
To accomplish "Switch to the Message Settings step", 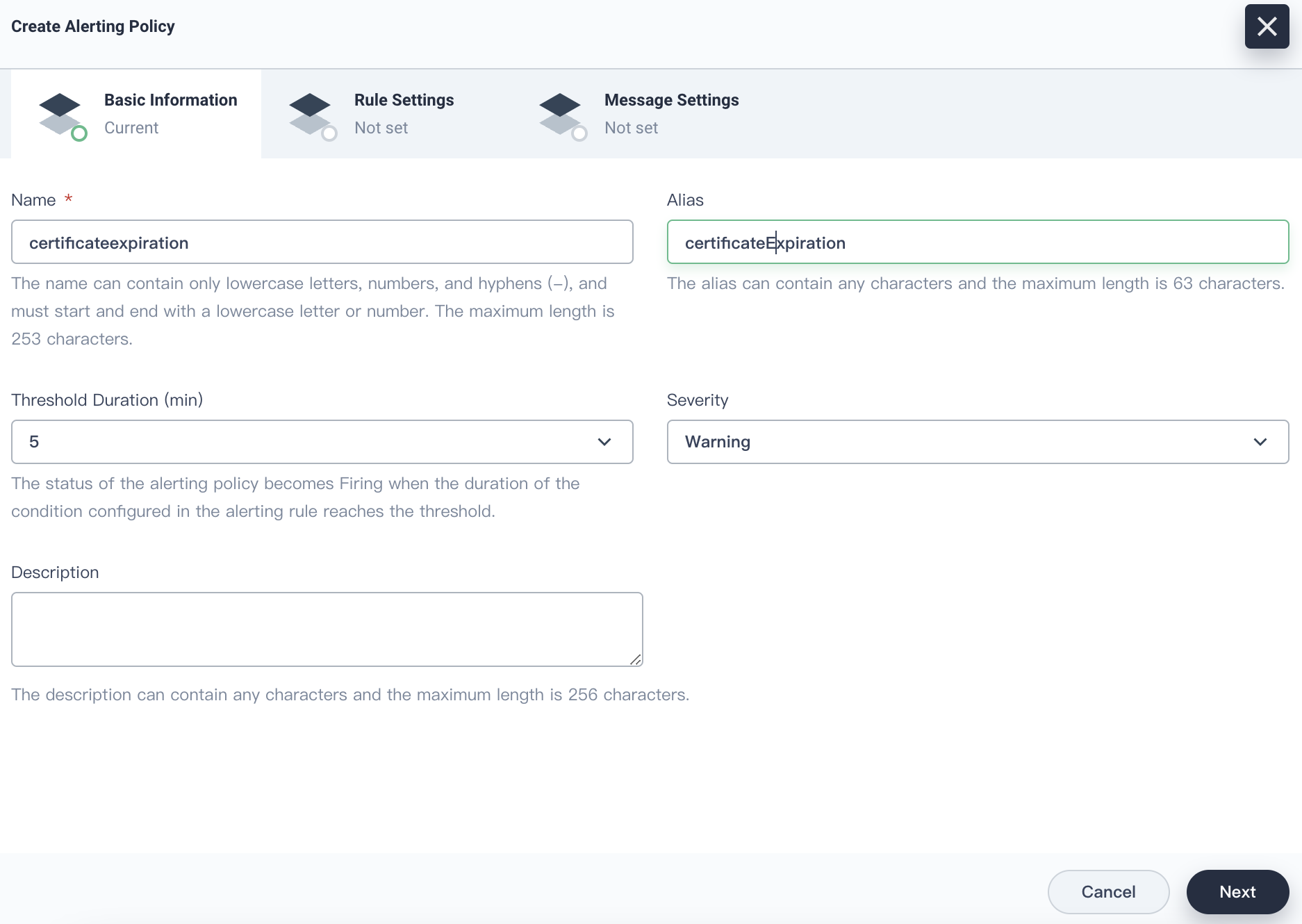I will point(670,113).
